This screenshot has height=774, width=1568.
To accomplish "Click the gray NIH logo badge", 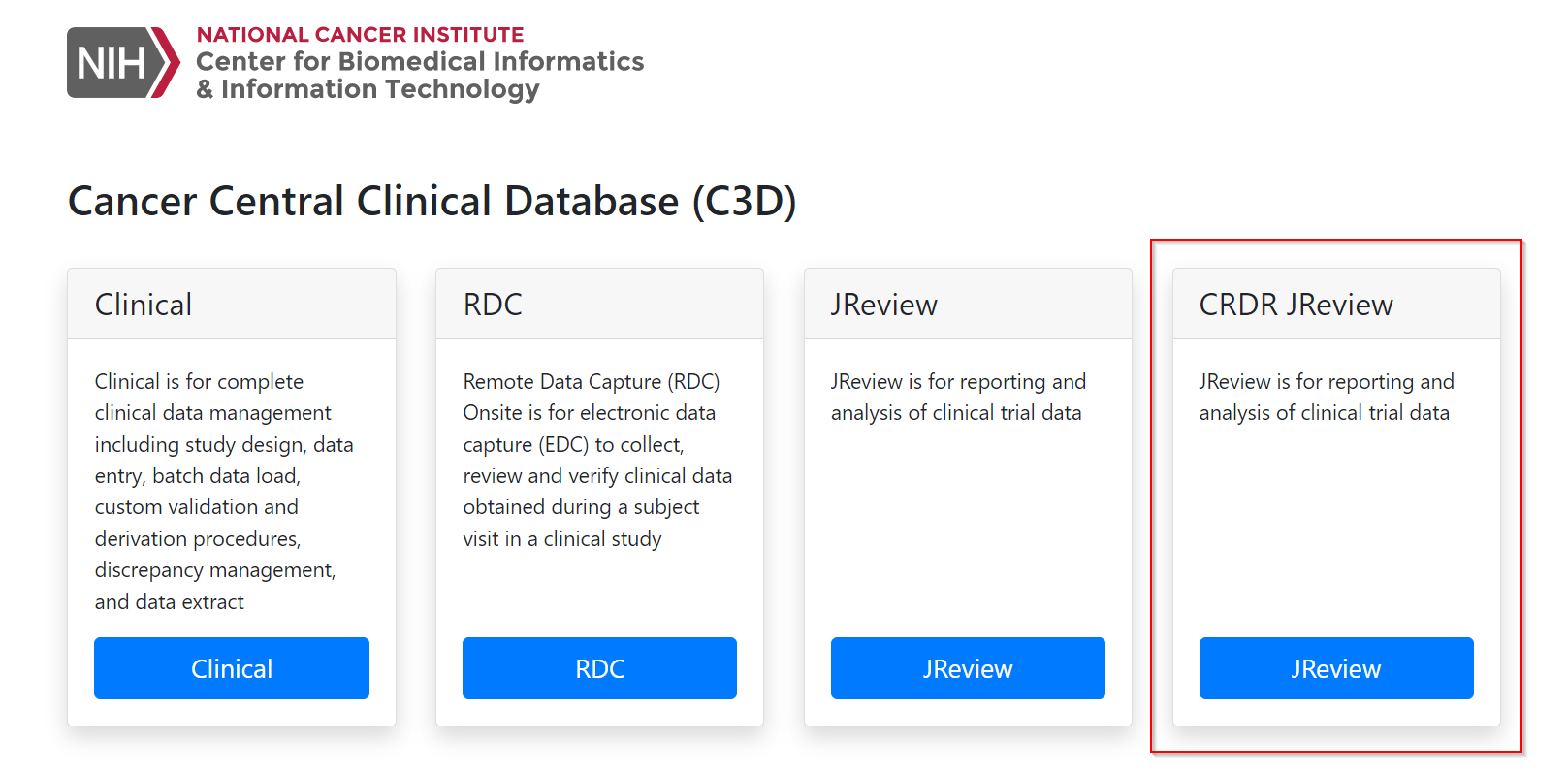I will tap(109, 63).
